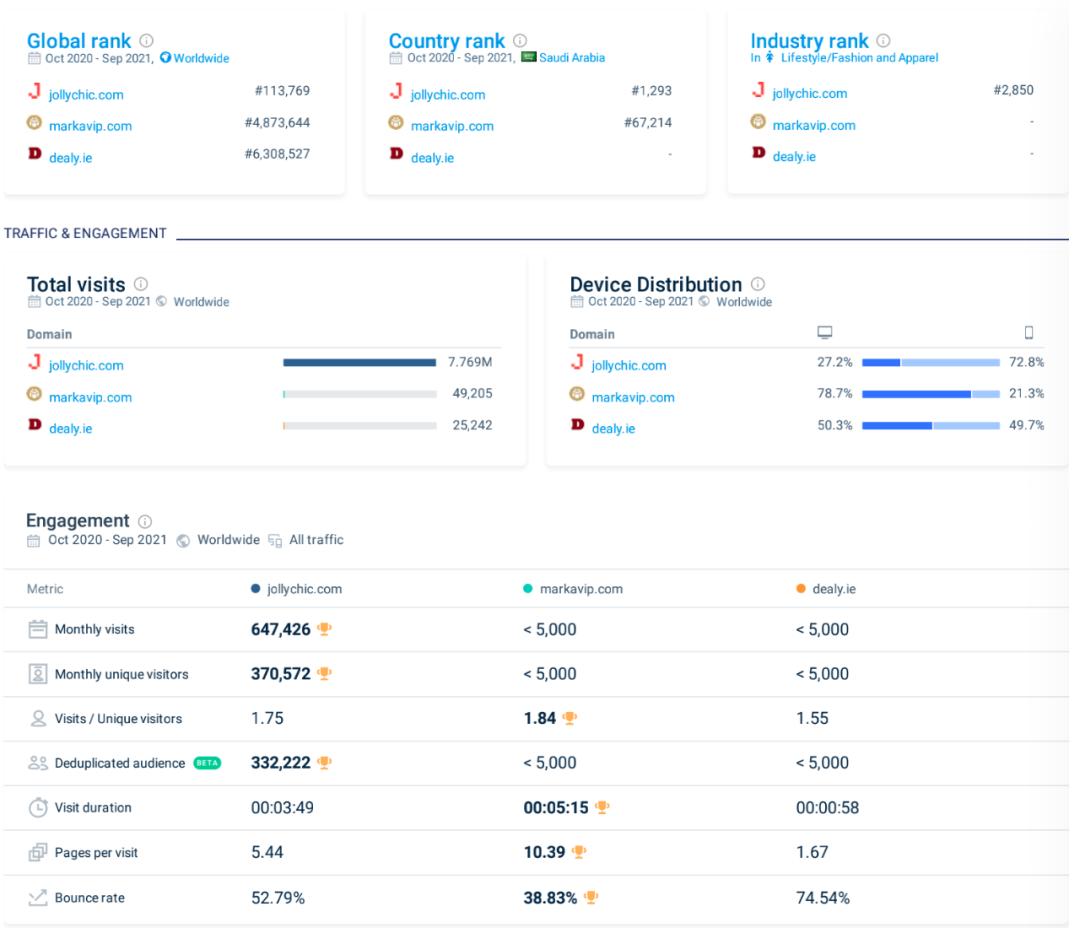Open jollychic.com in Global rank card

86,94
